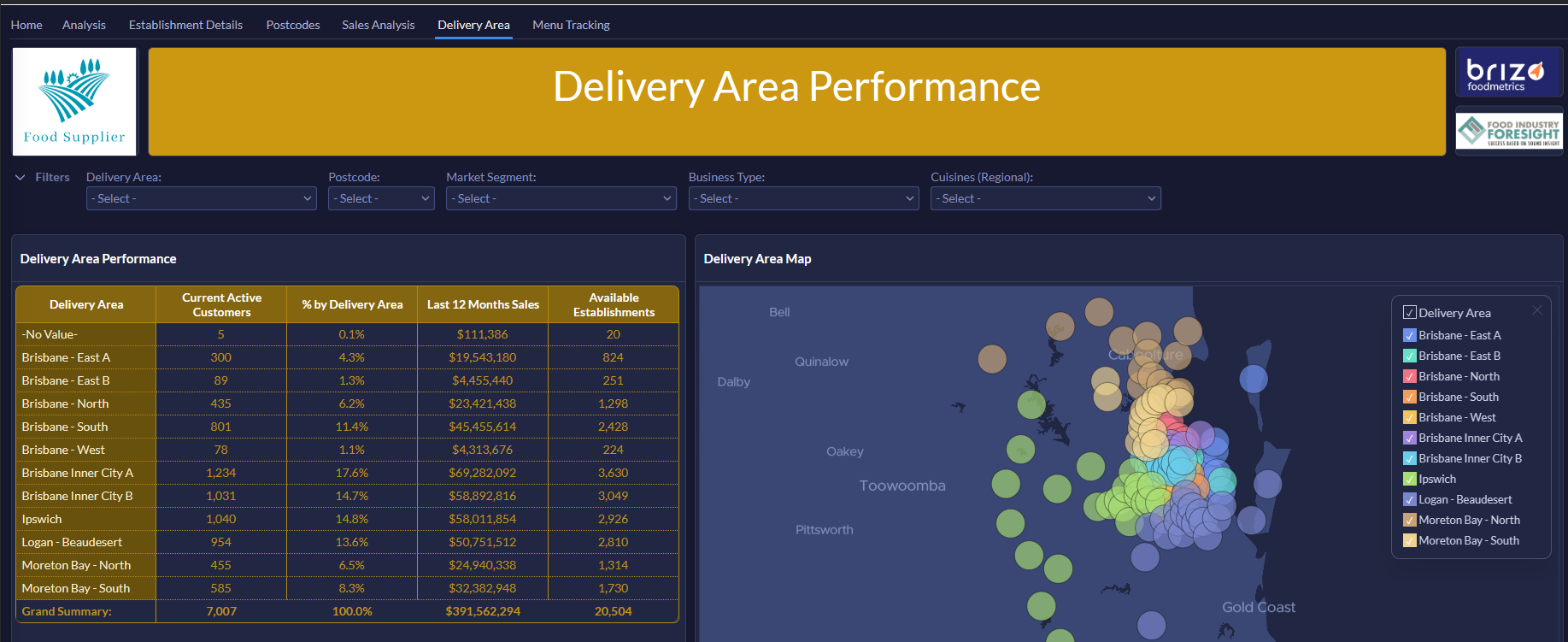Collapse the Filters chevron

[x=21, y=178]
